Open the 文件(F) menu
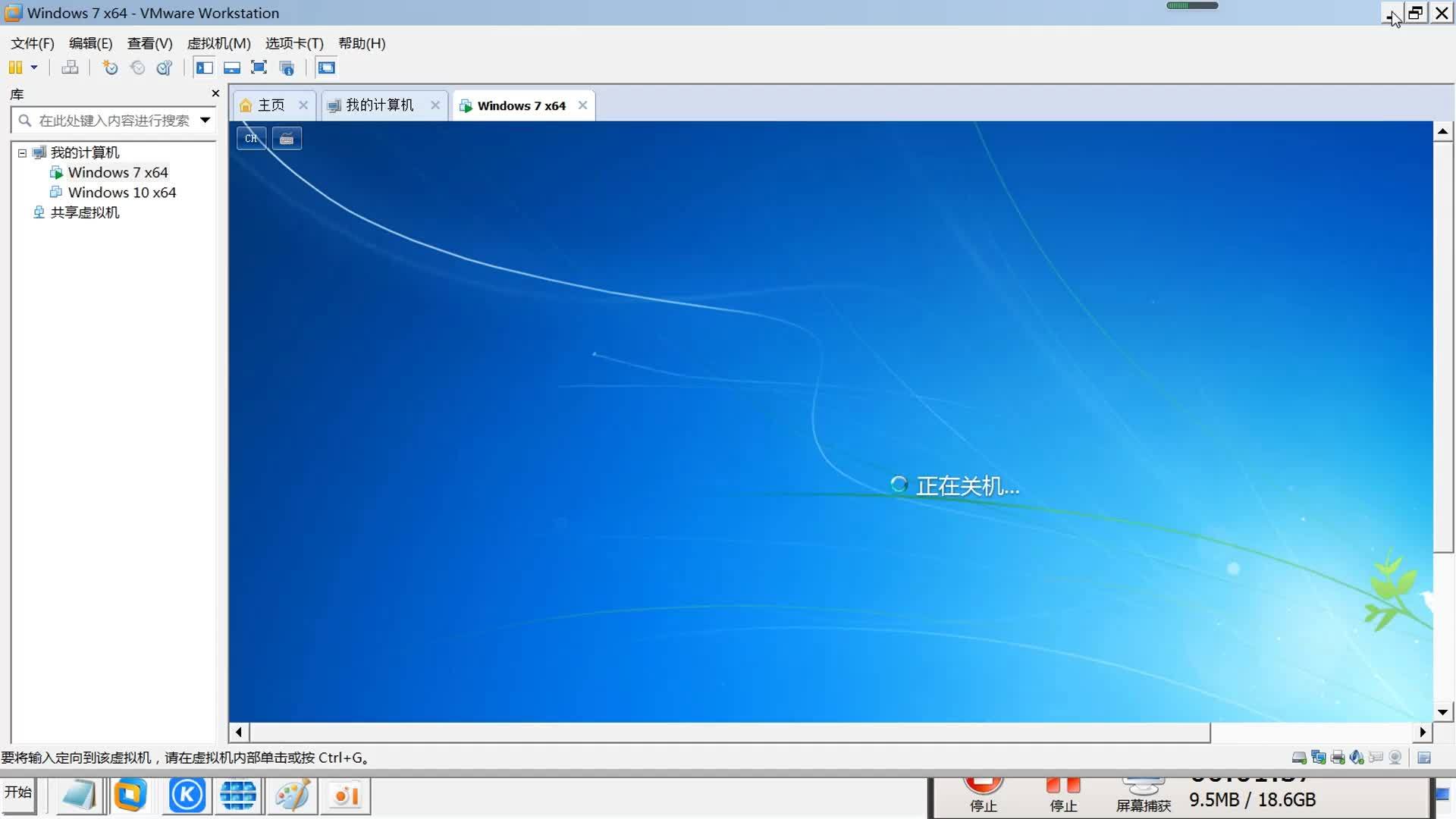This screenshot has height=819, width=1456. click(x=33, y=43)
